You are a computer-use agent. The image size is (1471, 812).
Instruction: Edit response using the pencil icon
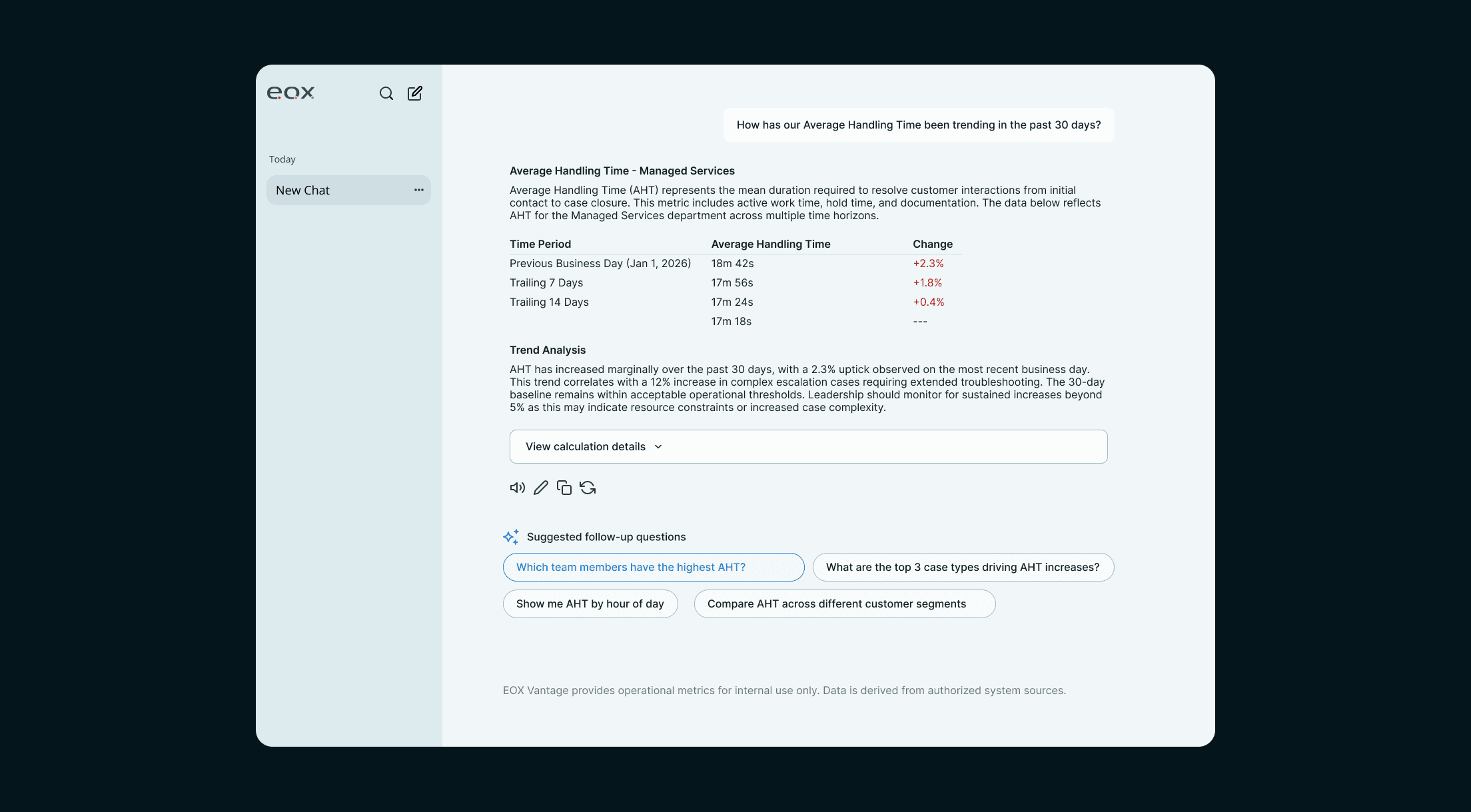point(541,488)
